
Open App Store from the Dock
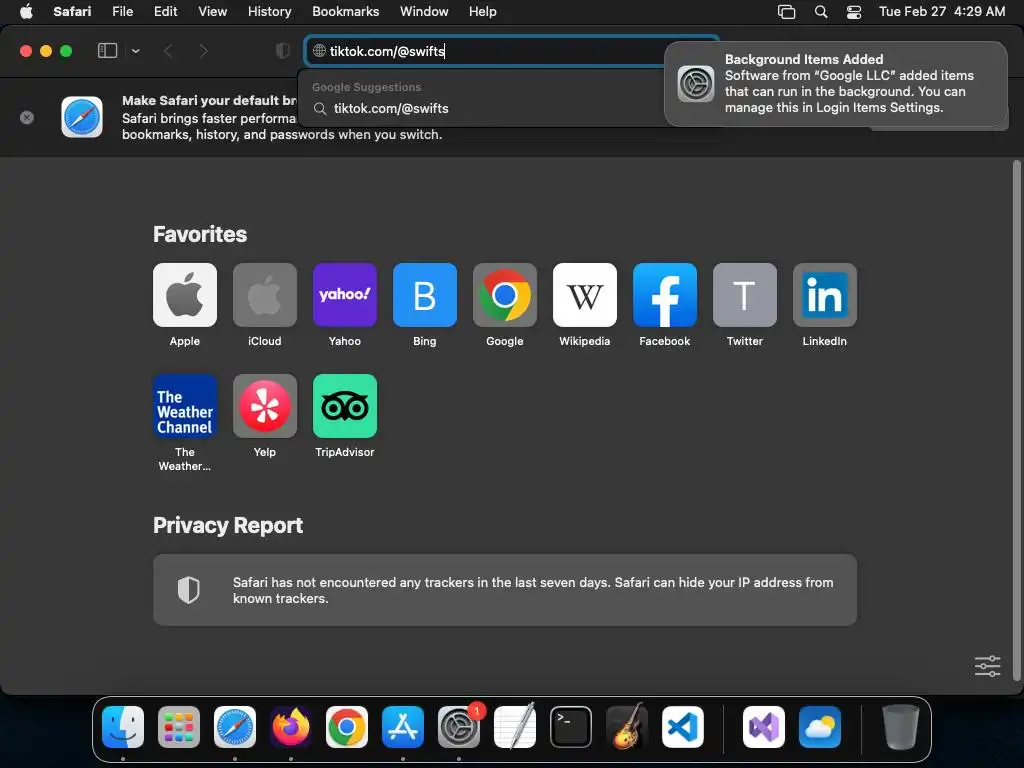(x=403, y=727)
